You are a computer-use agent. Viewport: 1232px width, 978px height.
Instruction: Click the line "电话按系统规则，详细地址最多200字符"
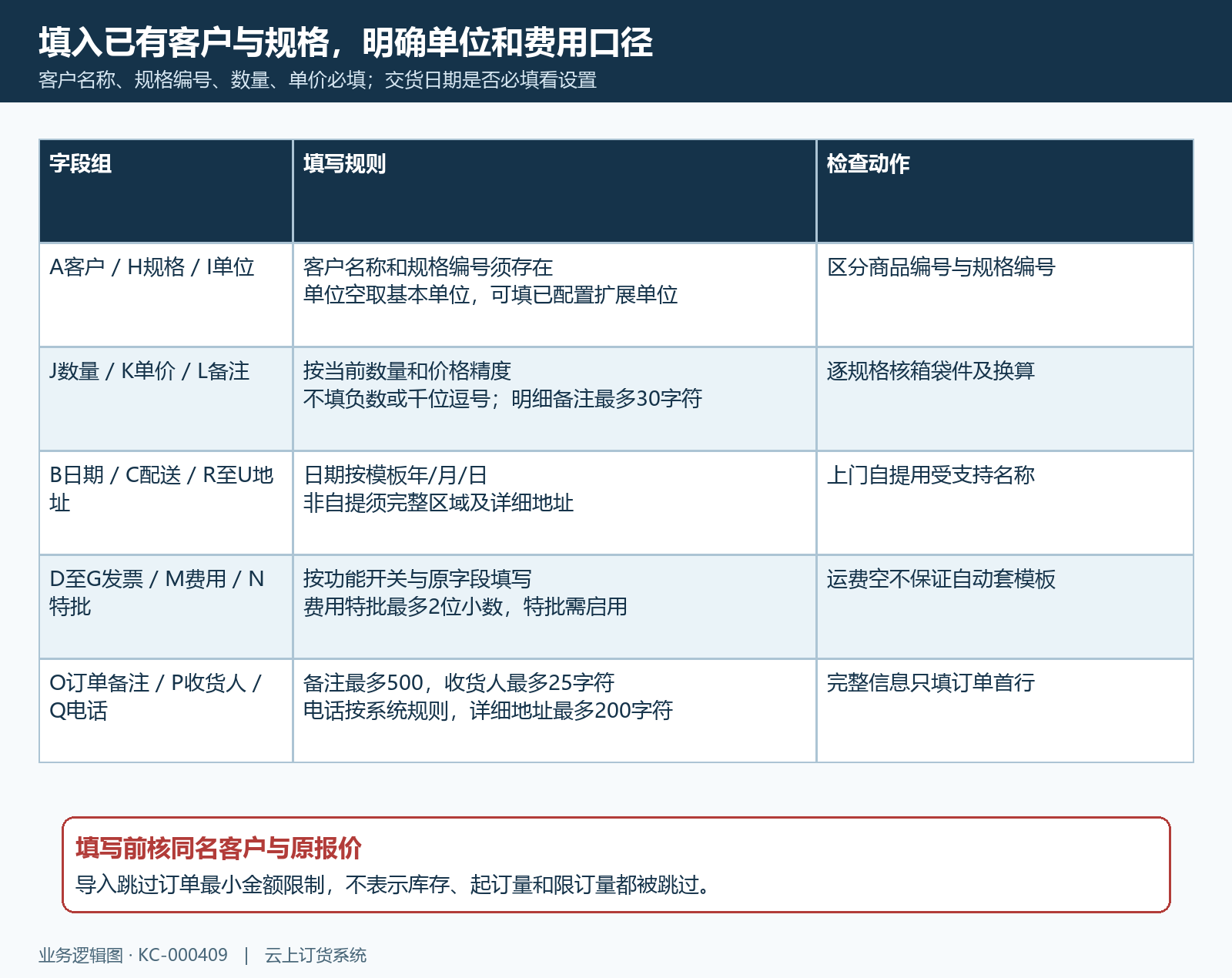click(488, 711)
